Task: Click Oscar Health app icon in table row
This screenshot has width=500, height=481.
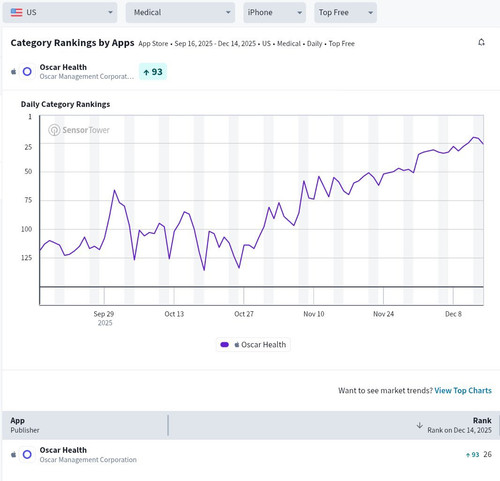Action: pos(27,454)
